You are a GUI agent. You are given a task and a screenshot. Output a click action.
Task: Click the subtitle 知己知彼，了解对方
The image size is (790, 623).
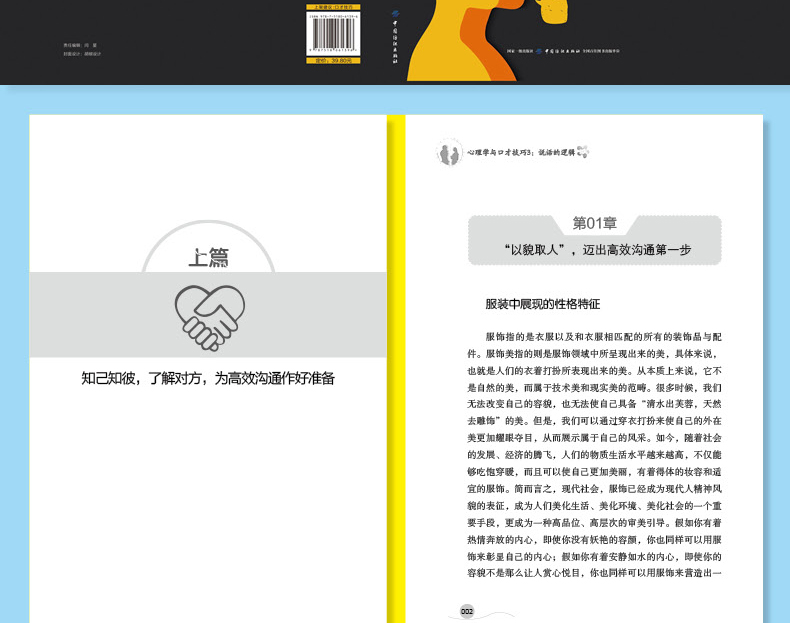tap(208, 378)
